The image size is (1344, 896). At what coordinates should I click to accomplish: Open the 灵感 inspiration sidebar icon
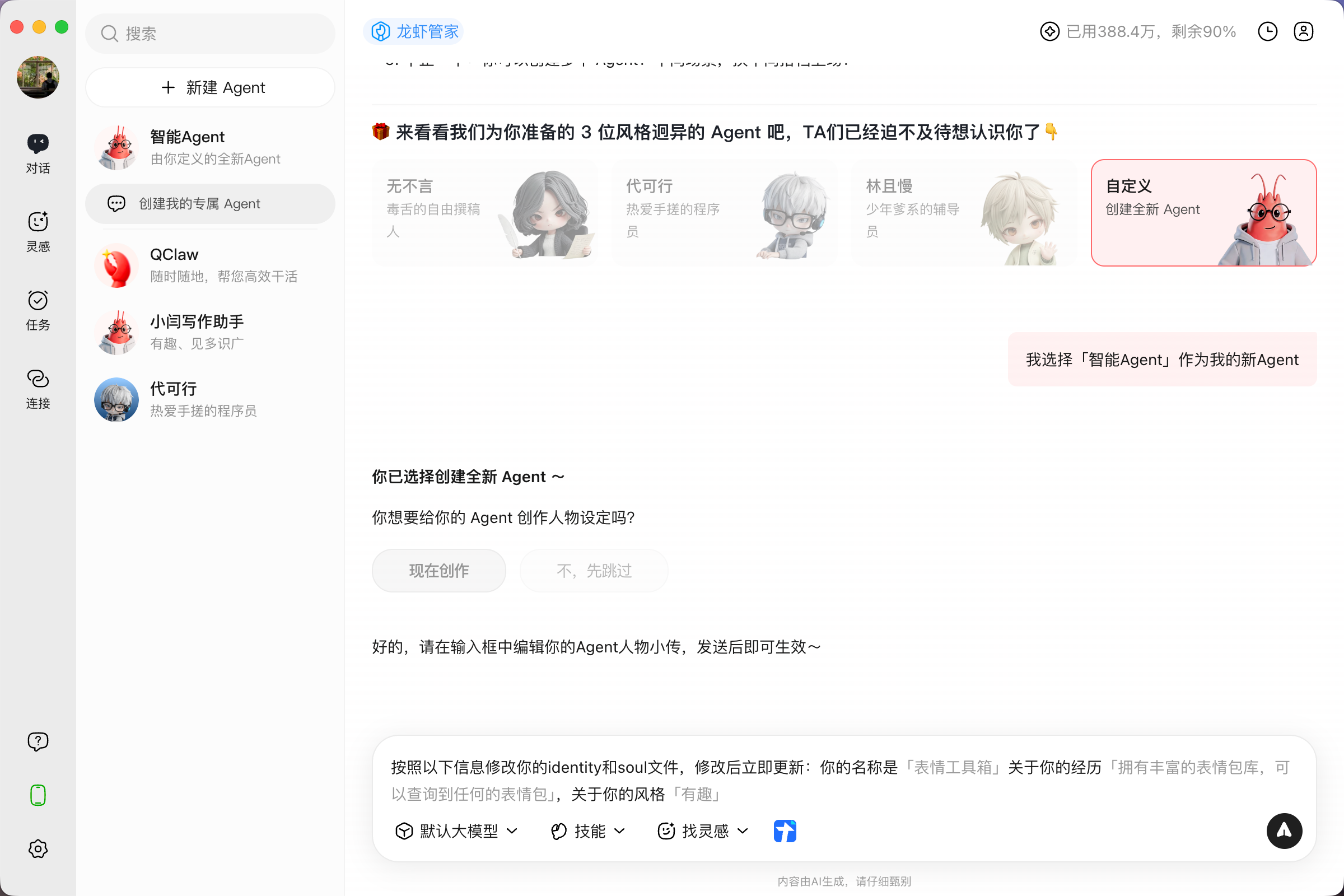[x=38, y=231]
